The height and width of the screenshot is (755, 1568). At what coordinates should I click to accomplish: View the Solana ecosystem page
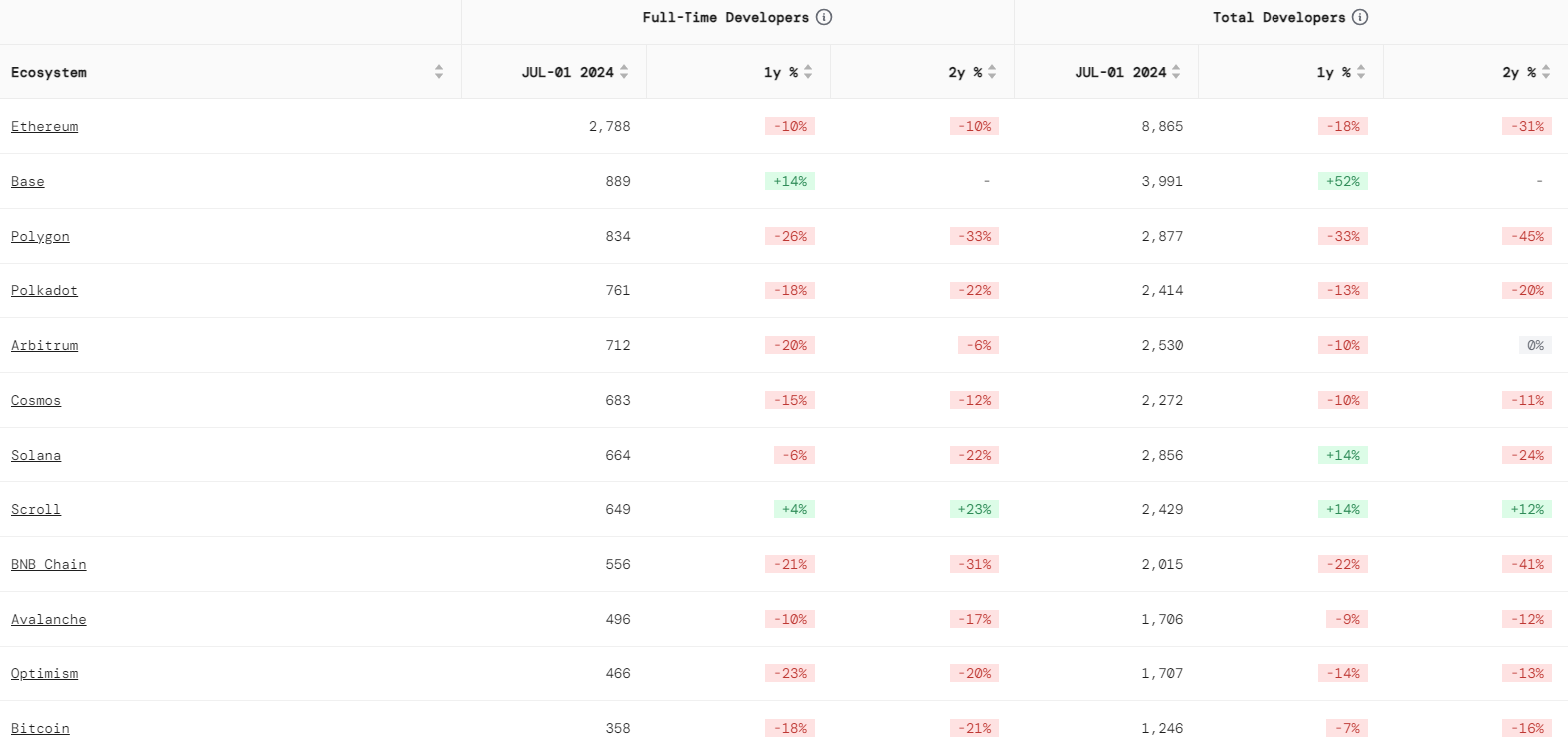point(36,455)
